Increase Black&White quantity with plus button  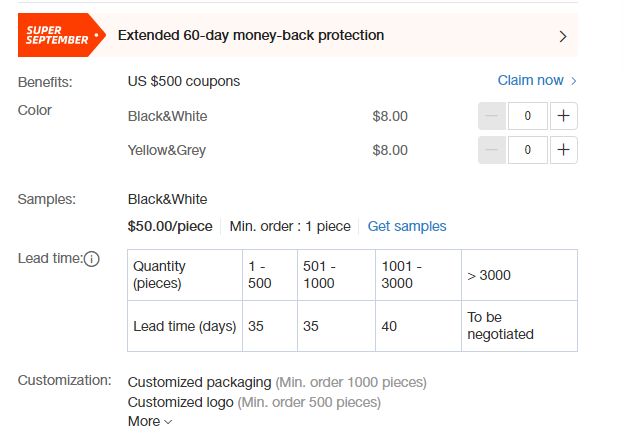[563, 116]
